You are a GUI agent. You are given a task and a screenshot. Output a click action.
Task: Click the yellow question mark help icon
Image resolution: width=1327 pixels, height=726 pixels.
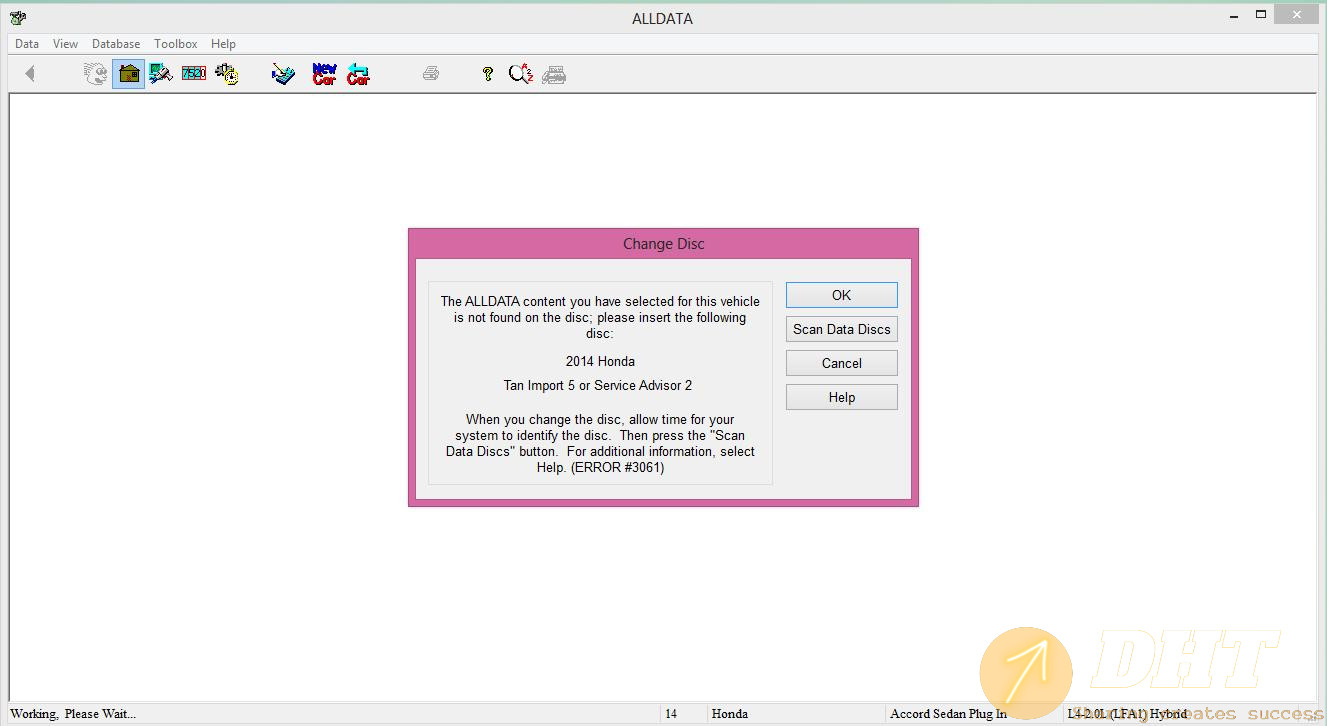coord(488,74)
